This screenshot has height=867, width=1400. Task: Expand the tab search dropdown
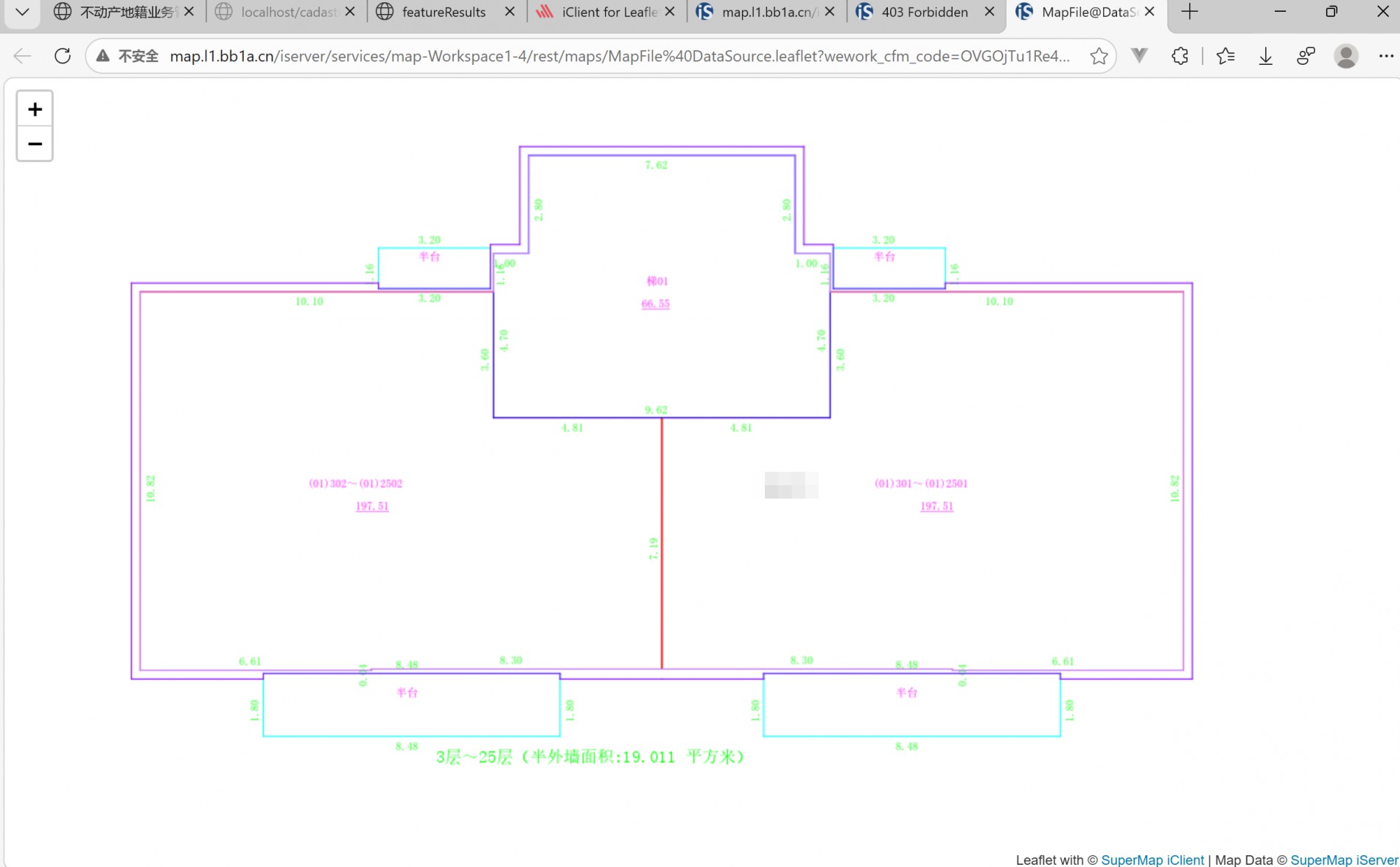(22, 12)
